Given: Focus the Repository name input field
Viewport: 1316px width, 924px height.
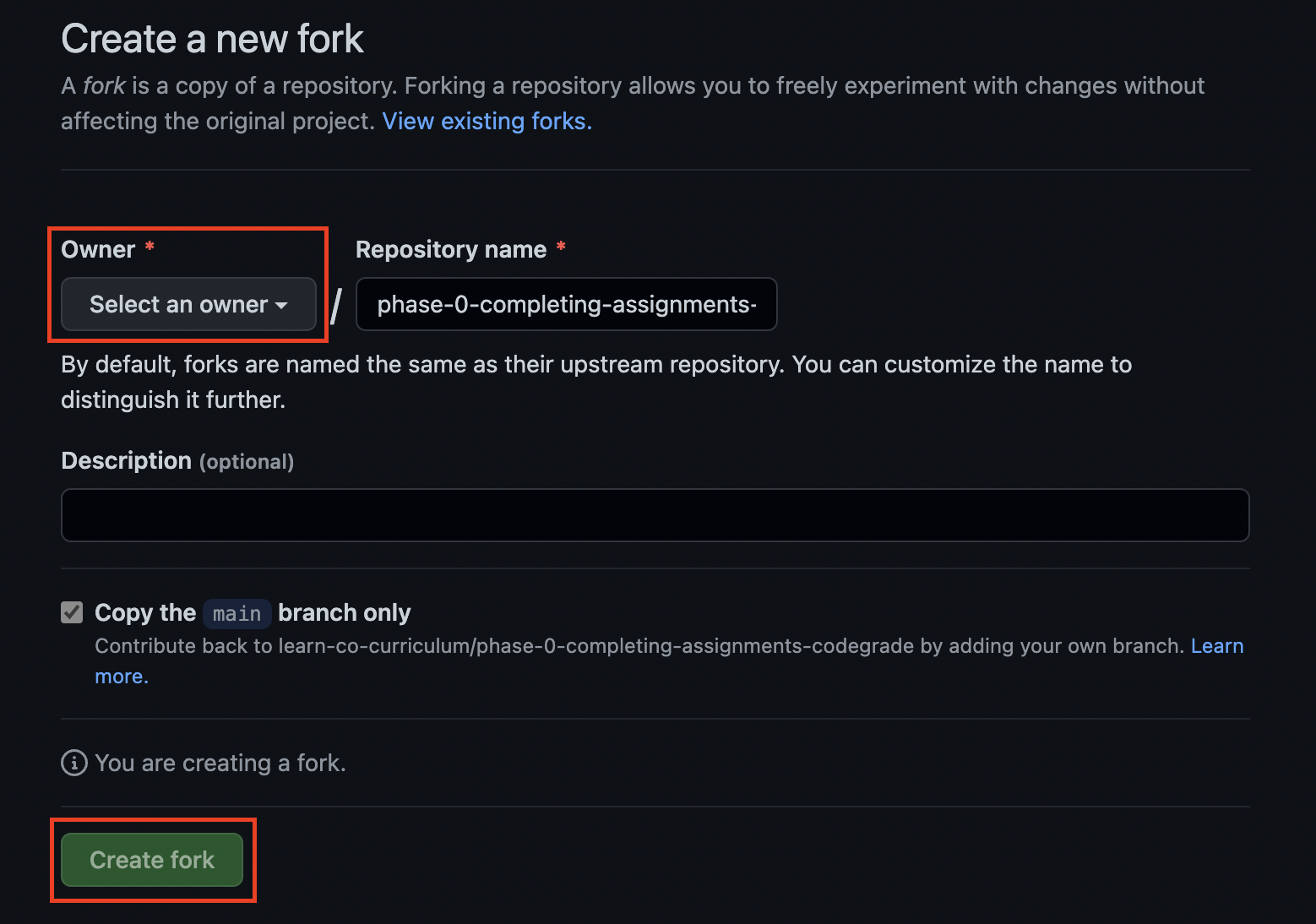Looking at the screenshot, I should coord(566,304).
